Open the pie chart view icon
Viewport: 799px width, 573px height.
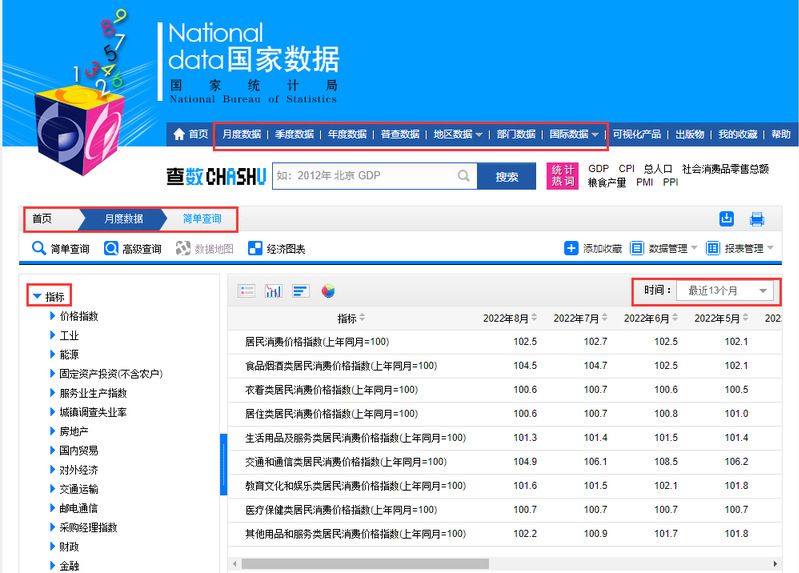(x=328, y=291)
